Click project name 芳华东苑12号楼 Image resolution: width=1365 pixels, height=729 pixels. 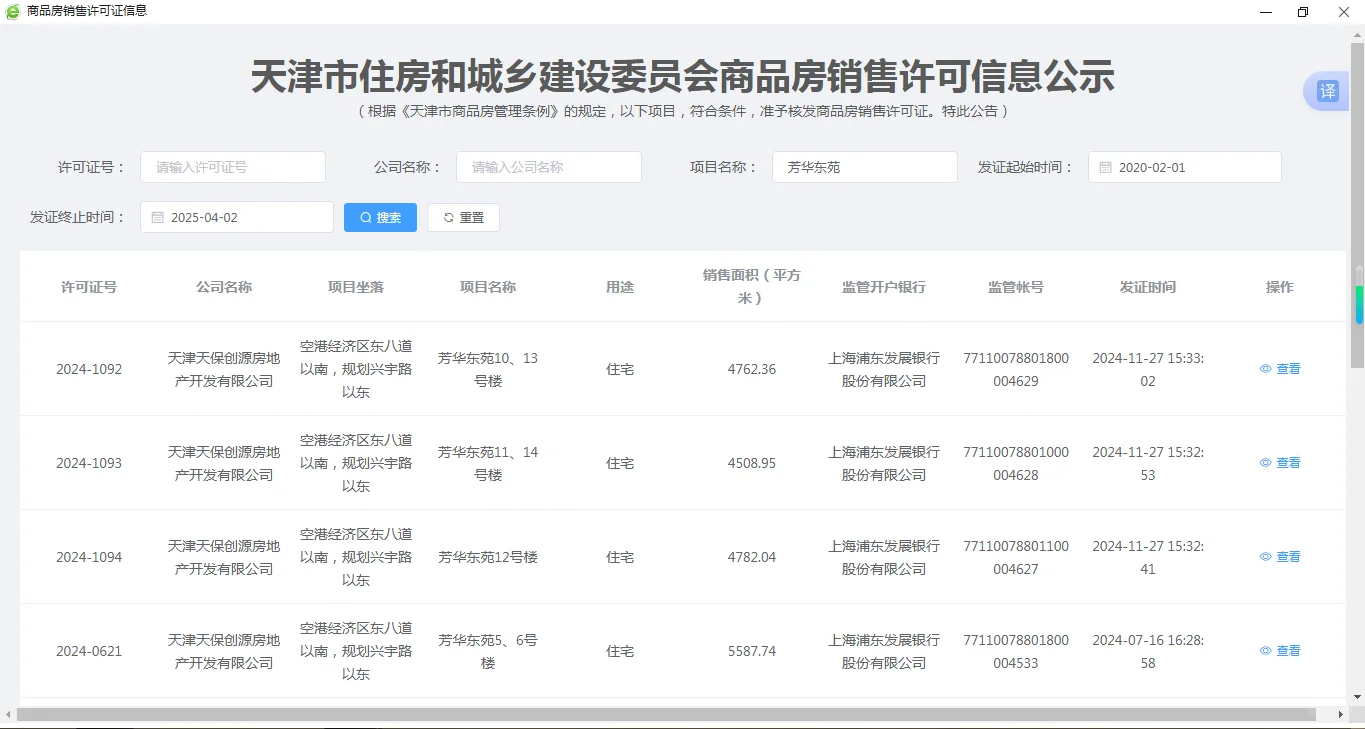[x=488, y=557]
